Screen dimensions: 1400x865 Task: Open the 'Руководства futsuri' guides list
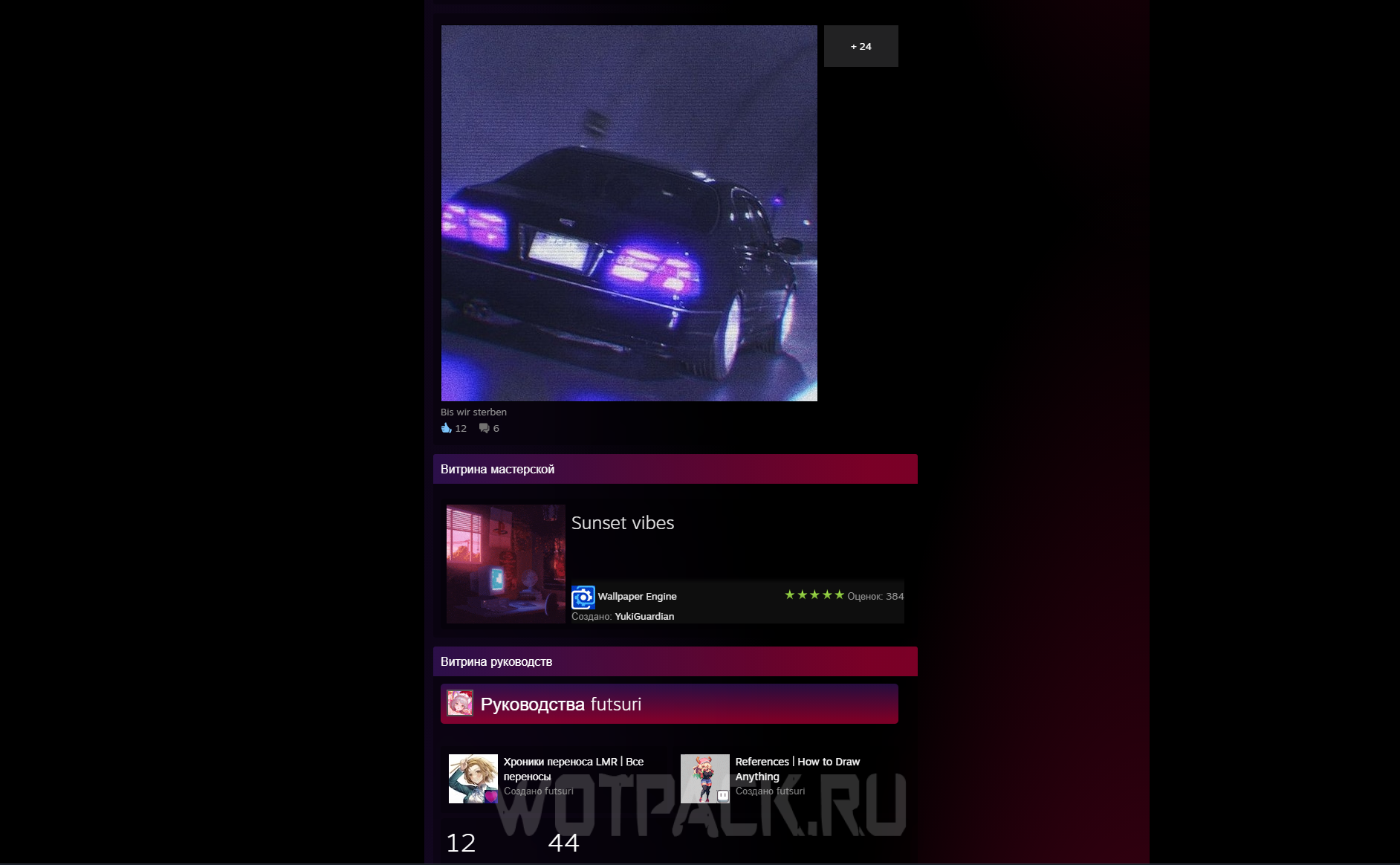click(561, 704)
